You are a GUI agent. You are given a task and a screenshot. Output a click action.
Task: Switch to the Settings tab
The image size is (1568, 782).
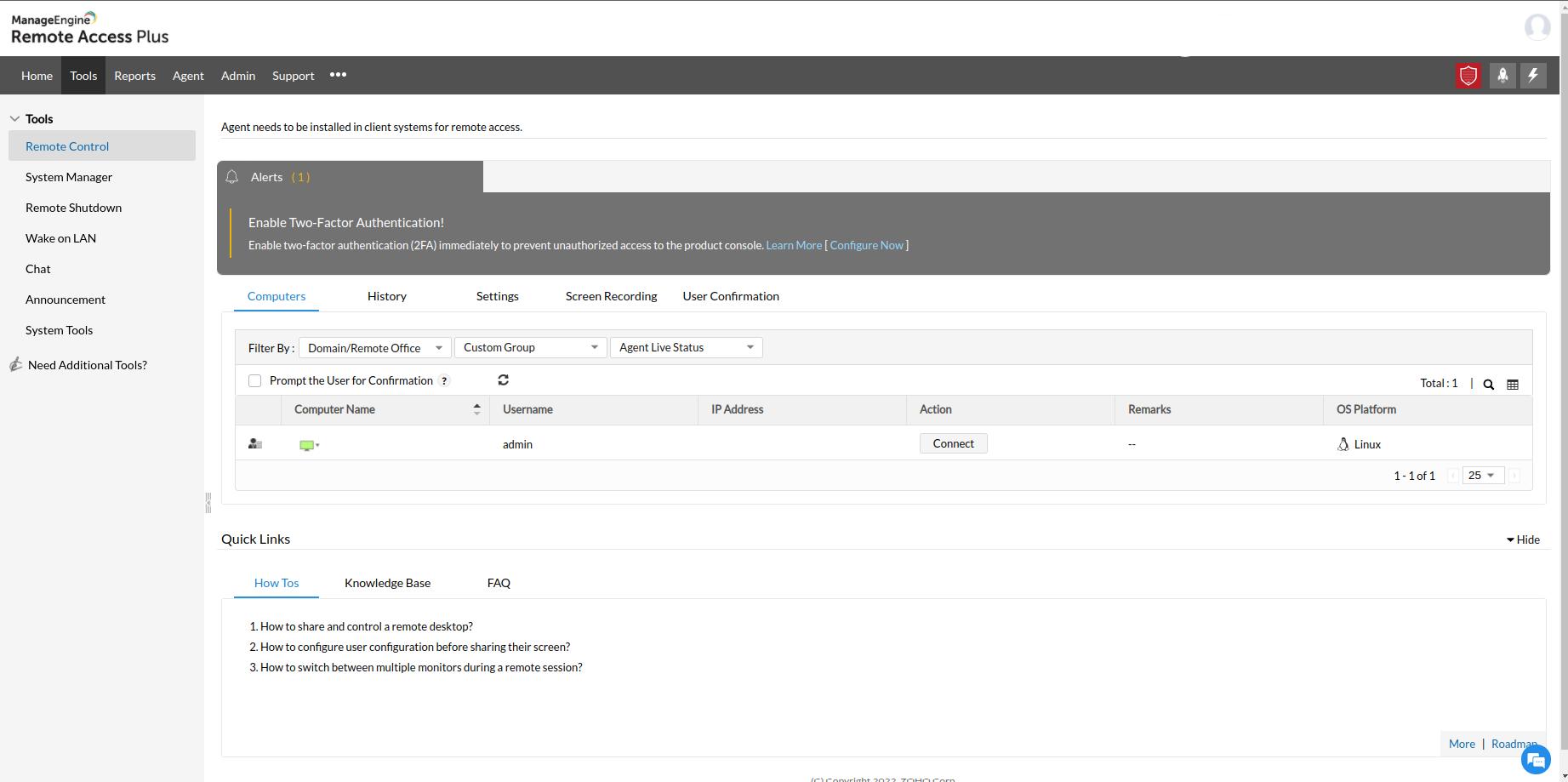(x=498, y=296)
